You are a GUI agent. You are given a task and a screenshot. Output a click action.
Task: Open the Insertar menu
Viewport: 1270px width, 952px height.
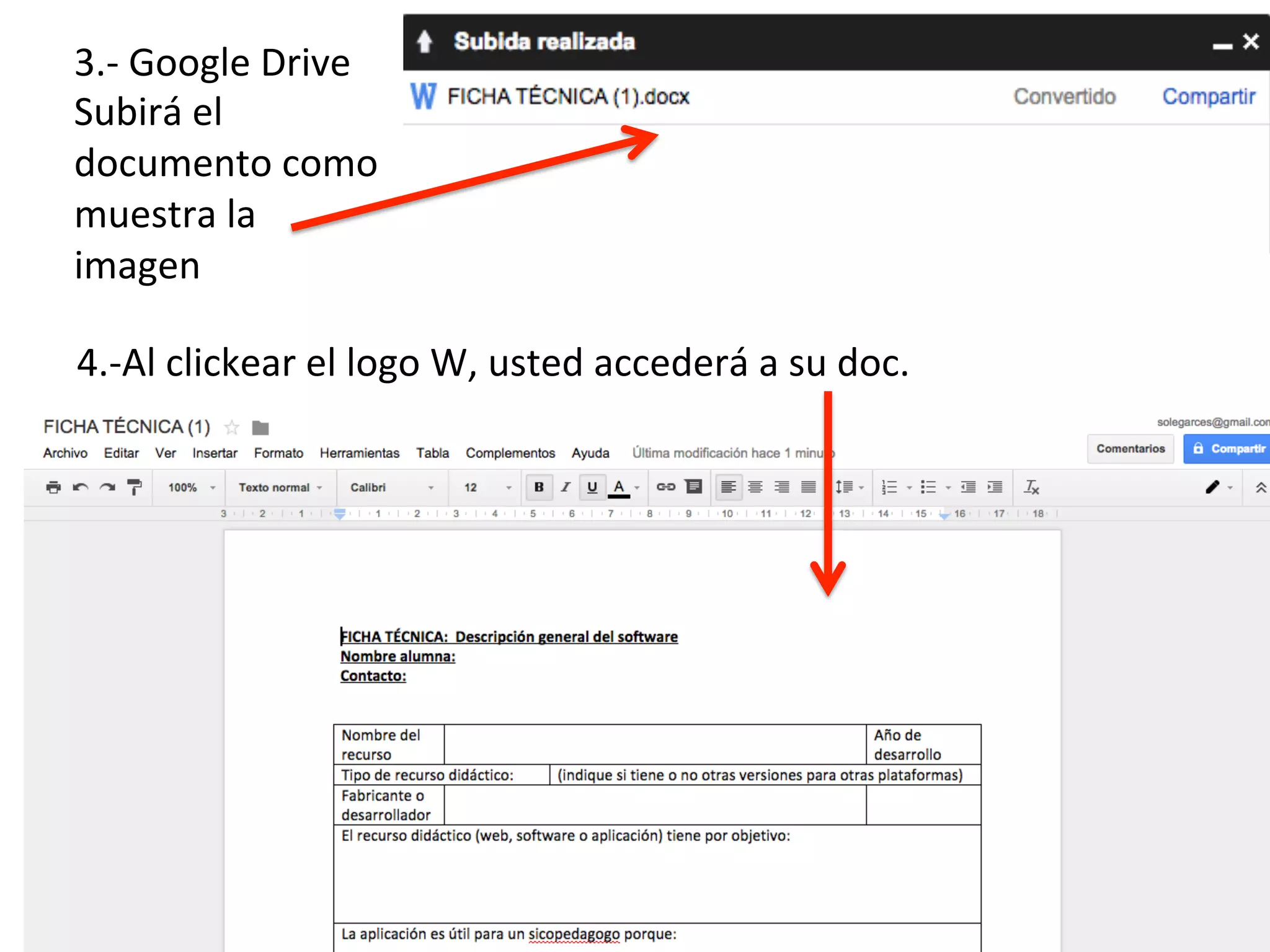(215, 453)
